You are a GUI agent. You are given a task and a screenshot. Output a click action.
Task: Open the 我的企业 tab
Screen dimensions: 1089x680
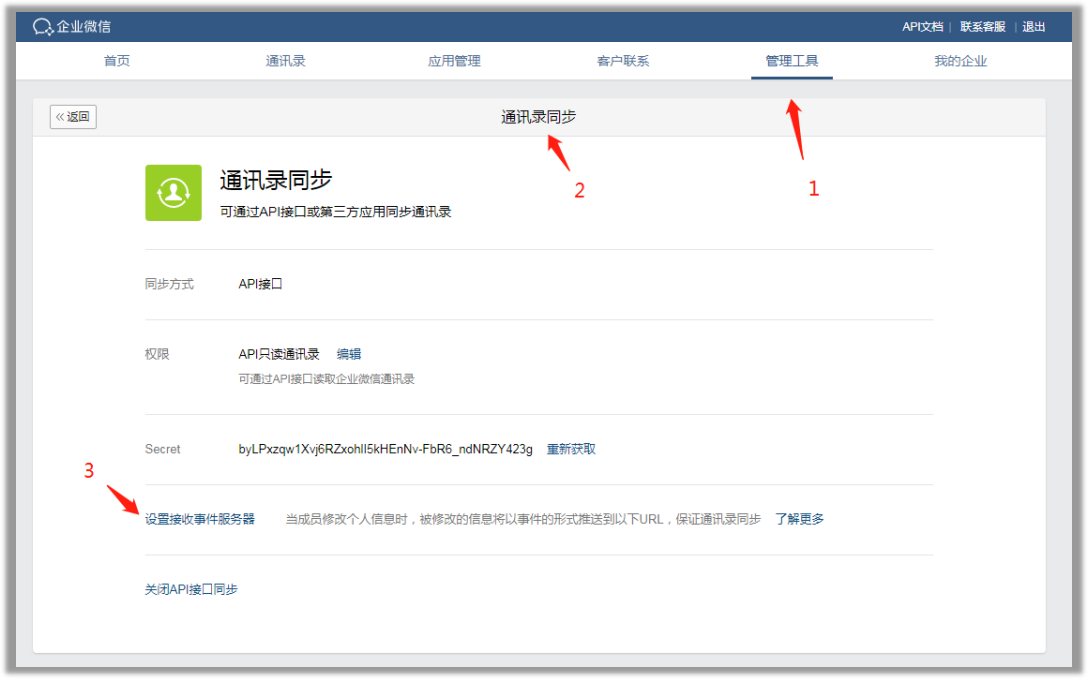tap(961, 61)
